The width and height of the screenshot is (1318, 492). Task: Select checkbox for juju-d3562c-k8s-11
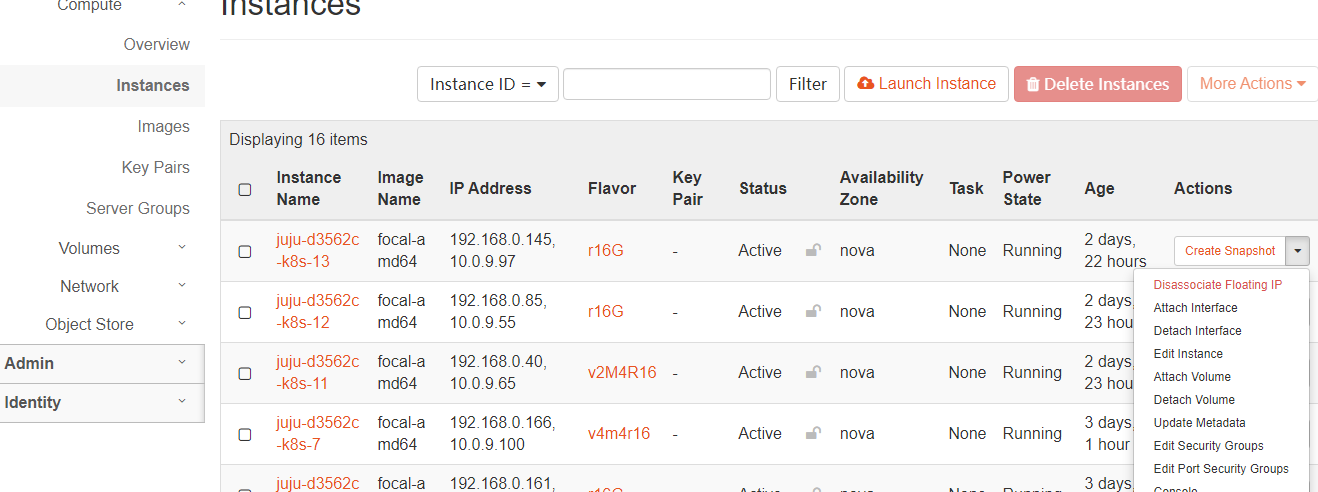point(245,373)
